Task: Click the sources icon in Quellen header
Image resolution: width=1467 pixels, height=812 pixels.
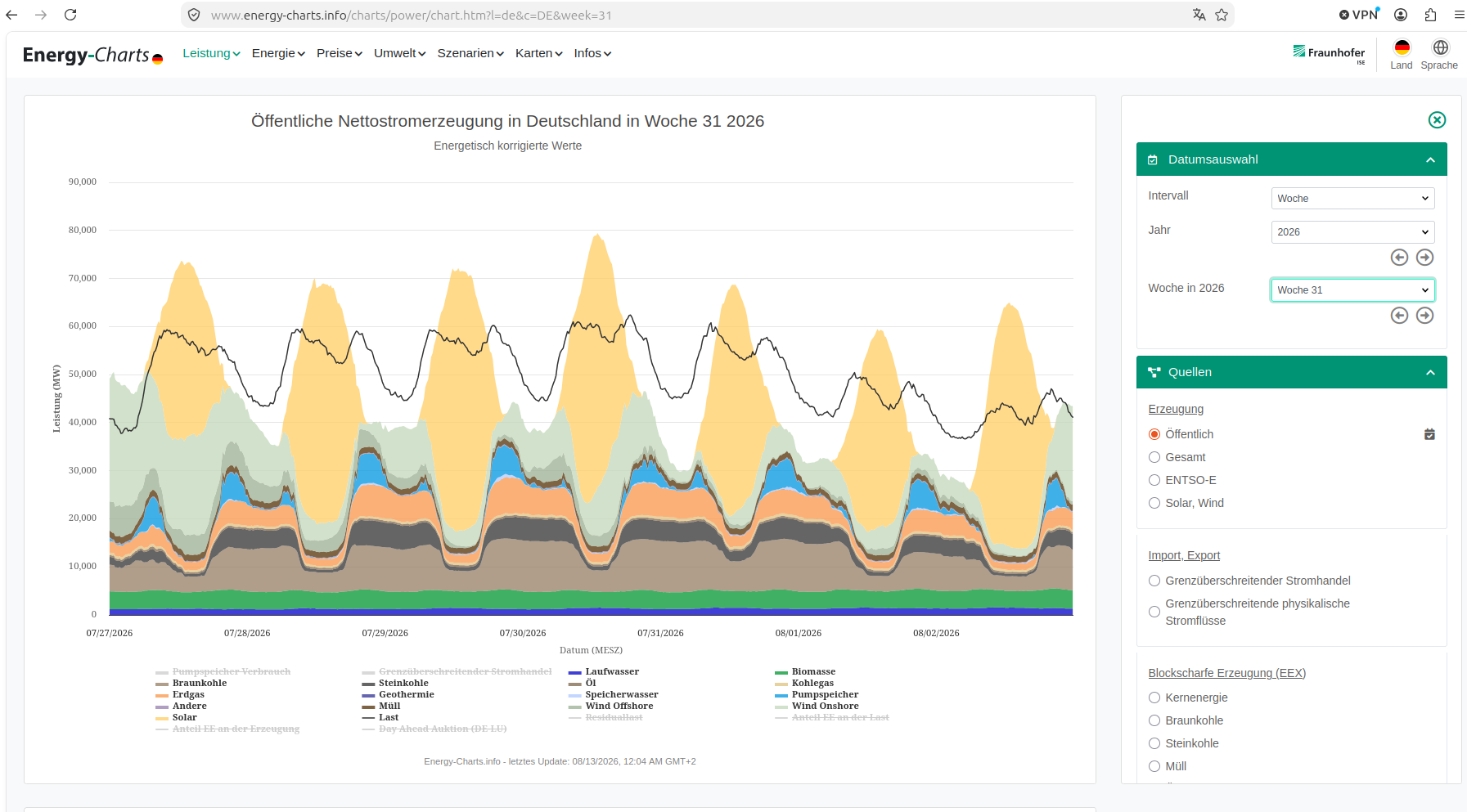Action: (1154, 372)
